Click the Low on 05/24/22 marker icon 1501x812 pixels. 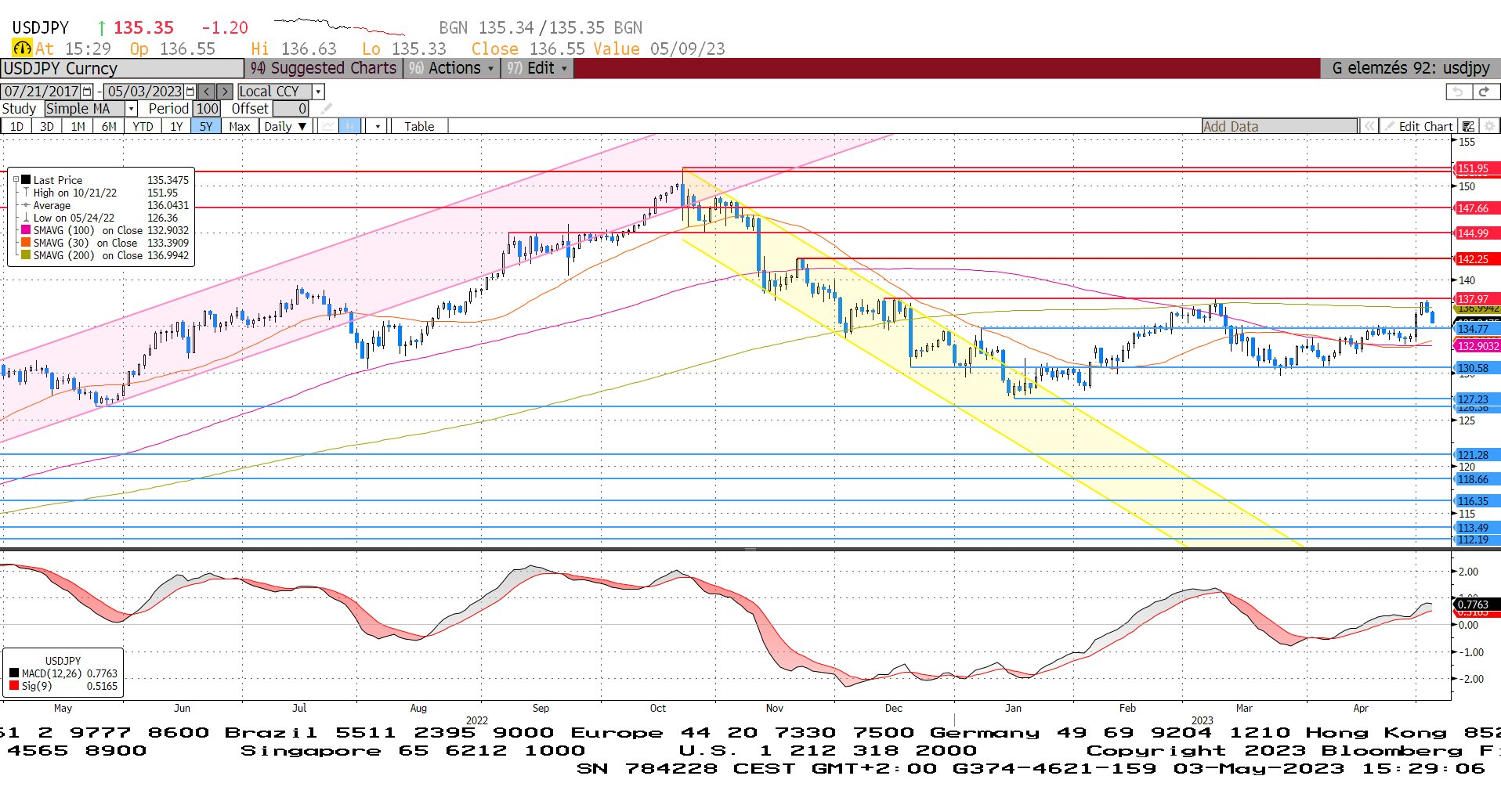[26, 218]
